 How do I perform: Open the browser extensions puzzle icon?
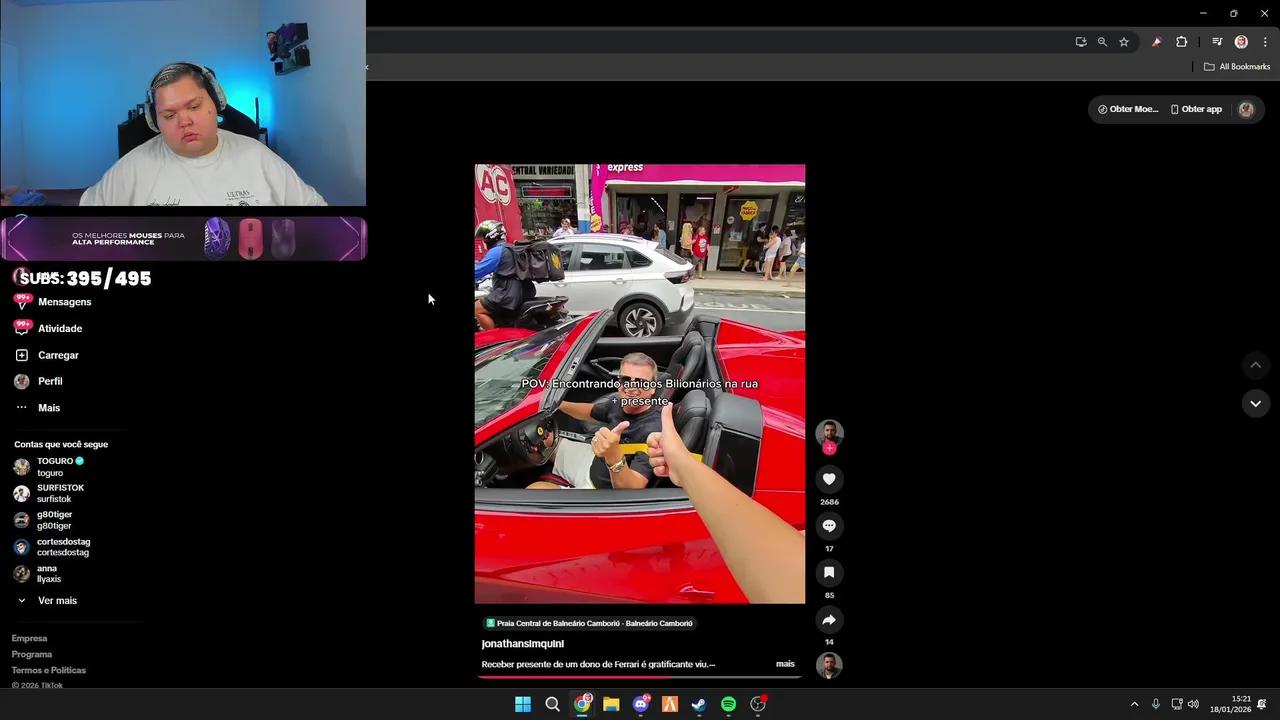[1181, 42]
